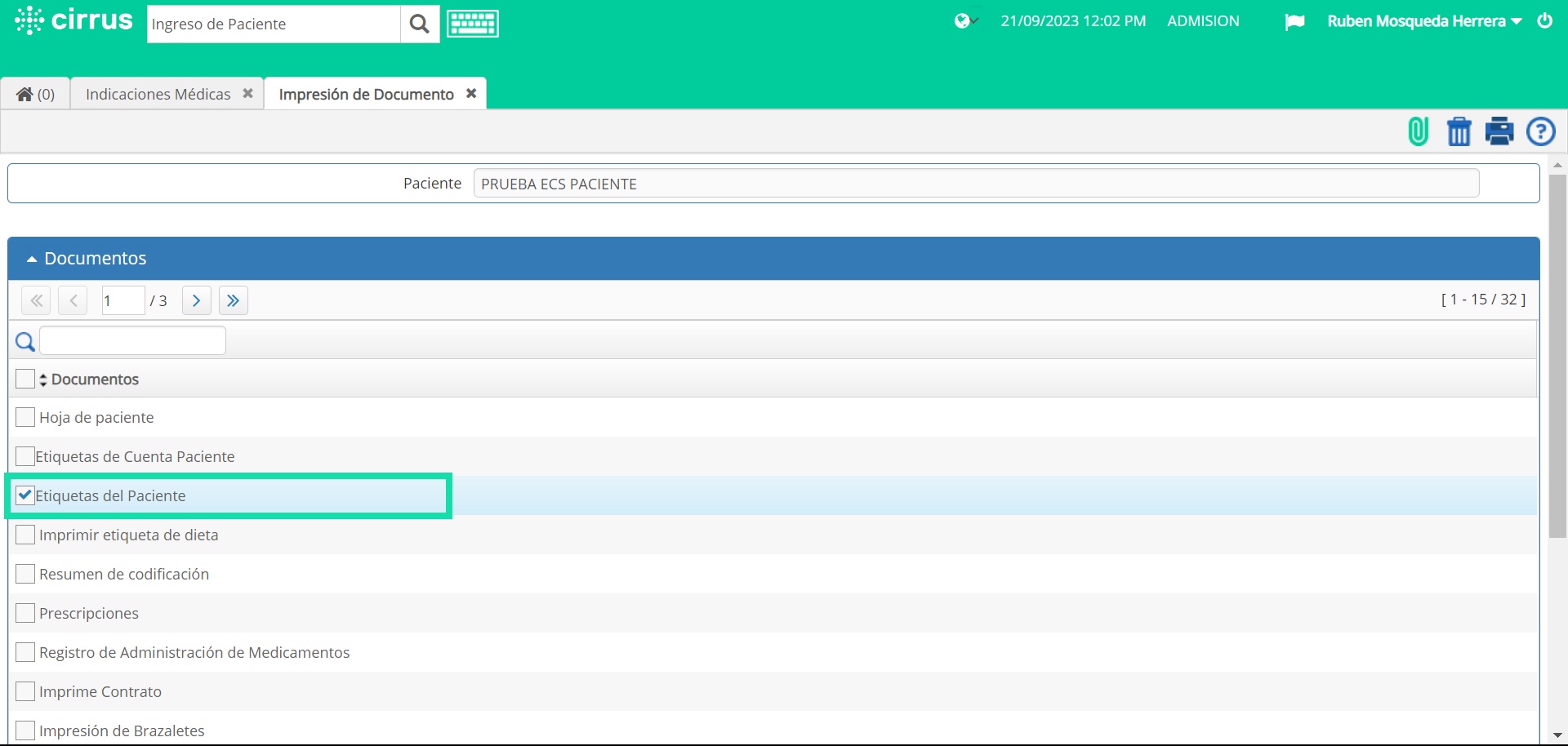Check Imprimir etiqueta de dieta
The image size is (1568, 746).
[25, 535]
